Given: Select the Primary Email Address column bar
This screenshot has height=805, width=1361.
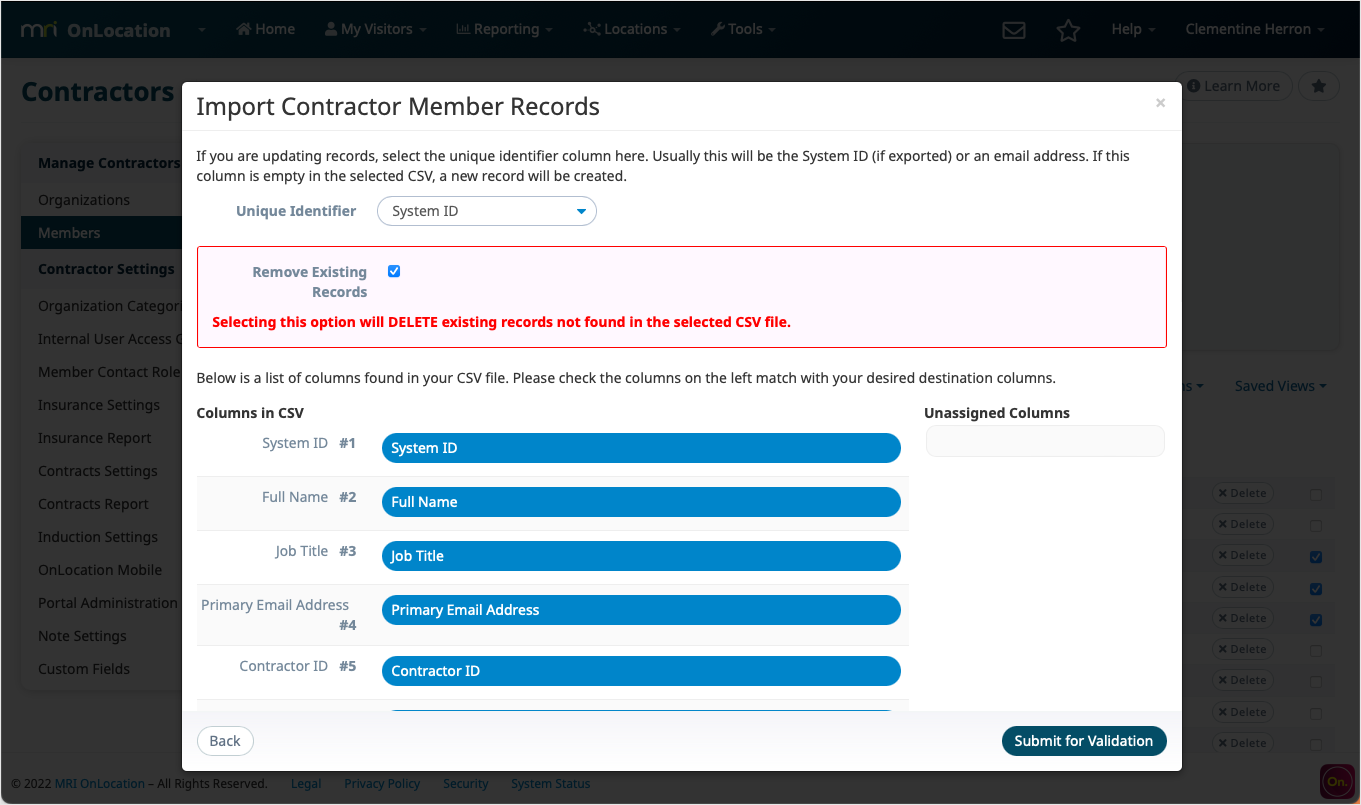Looking at the screenshot, I should (x=641, y=610).
